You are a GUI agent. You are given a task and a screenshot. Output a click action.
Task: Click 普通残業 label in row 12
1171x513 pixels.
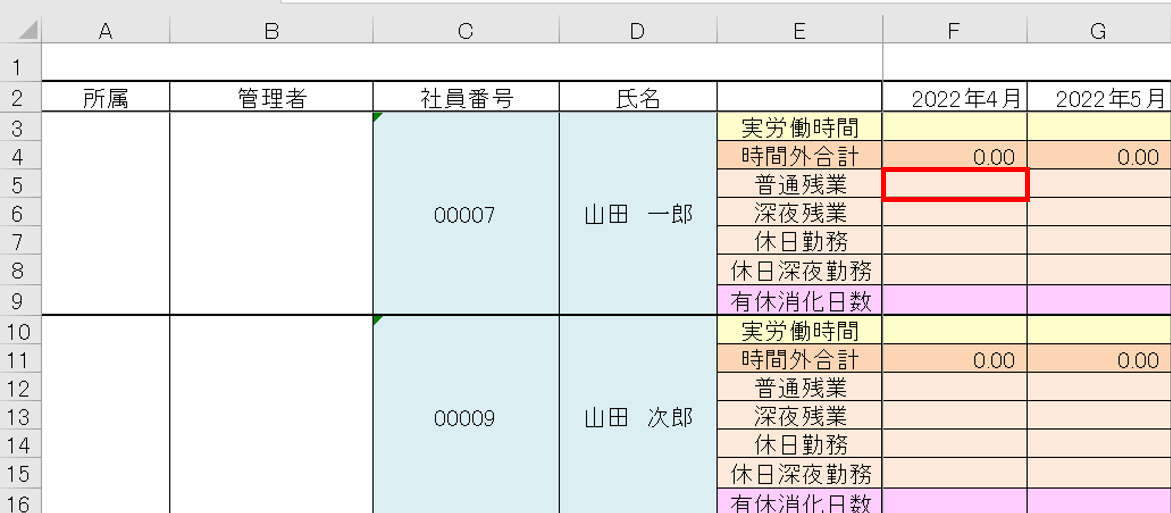799,388
